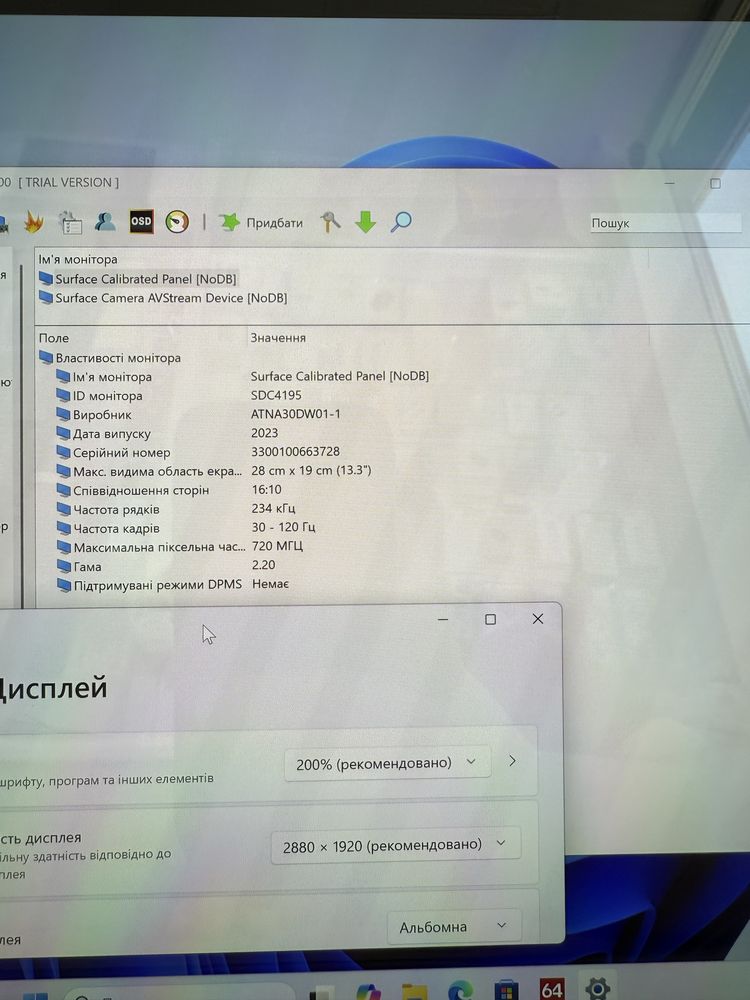The image size is (750, 1000).
Task: Launch the Report Wizard checklist icon
Action: [x=70, y=223]
